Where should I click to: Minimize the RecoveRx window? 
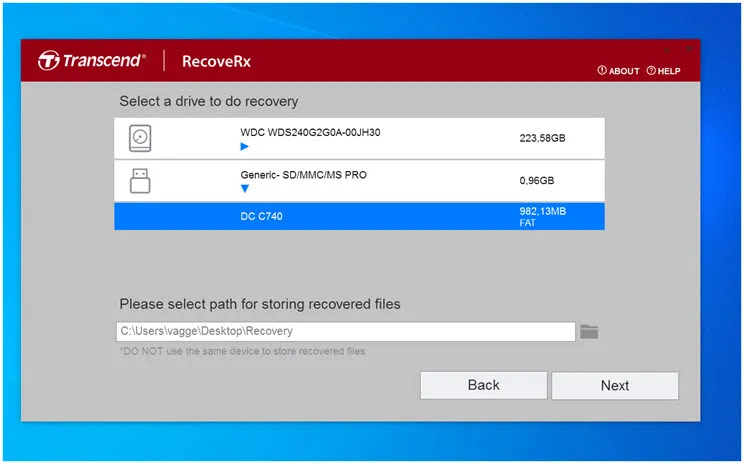coord(667,49)
